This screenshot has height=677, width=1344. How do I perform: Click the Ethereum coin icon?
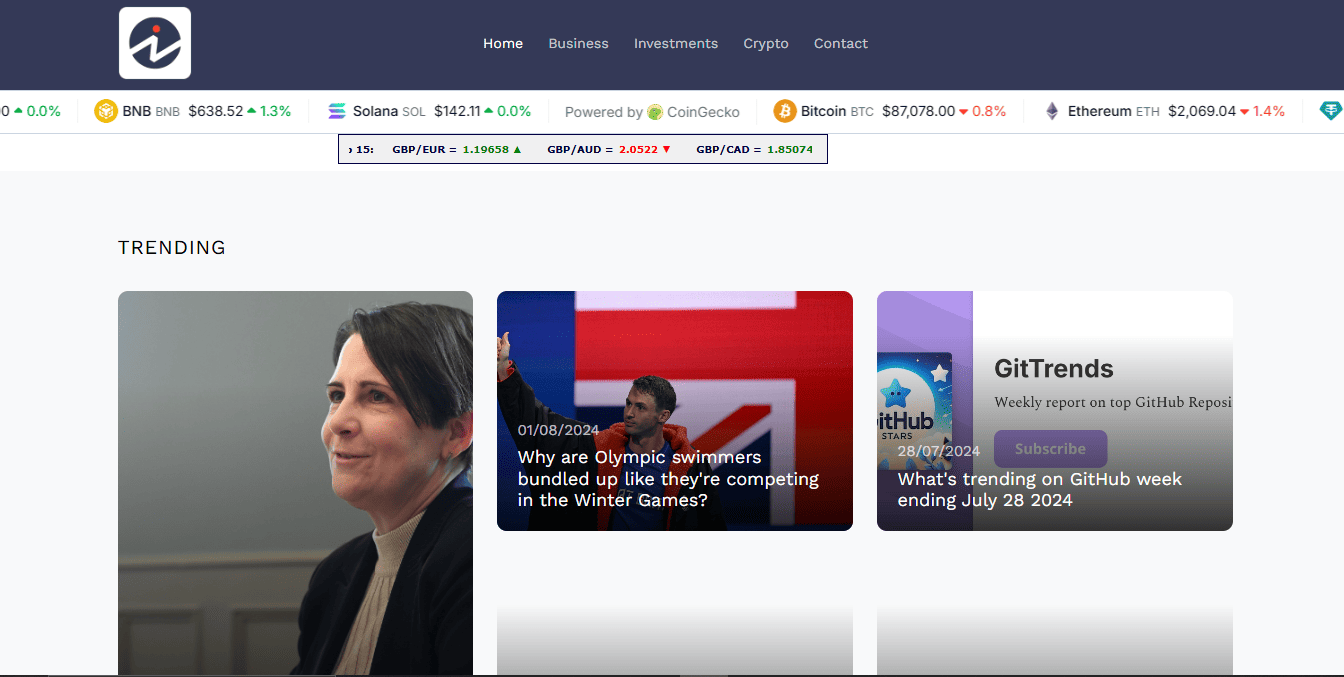[x=1052, y=111]
